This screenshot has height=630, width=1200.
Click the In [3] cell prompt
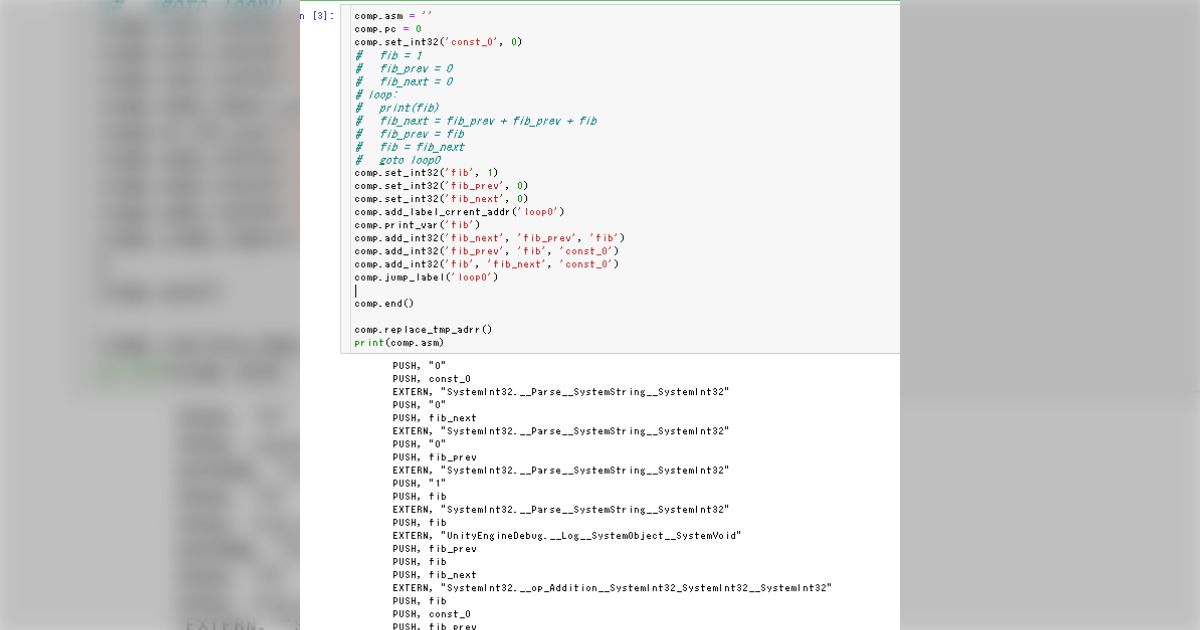(317, 16)
